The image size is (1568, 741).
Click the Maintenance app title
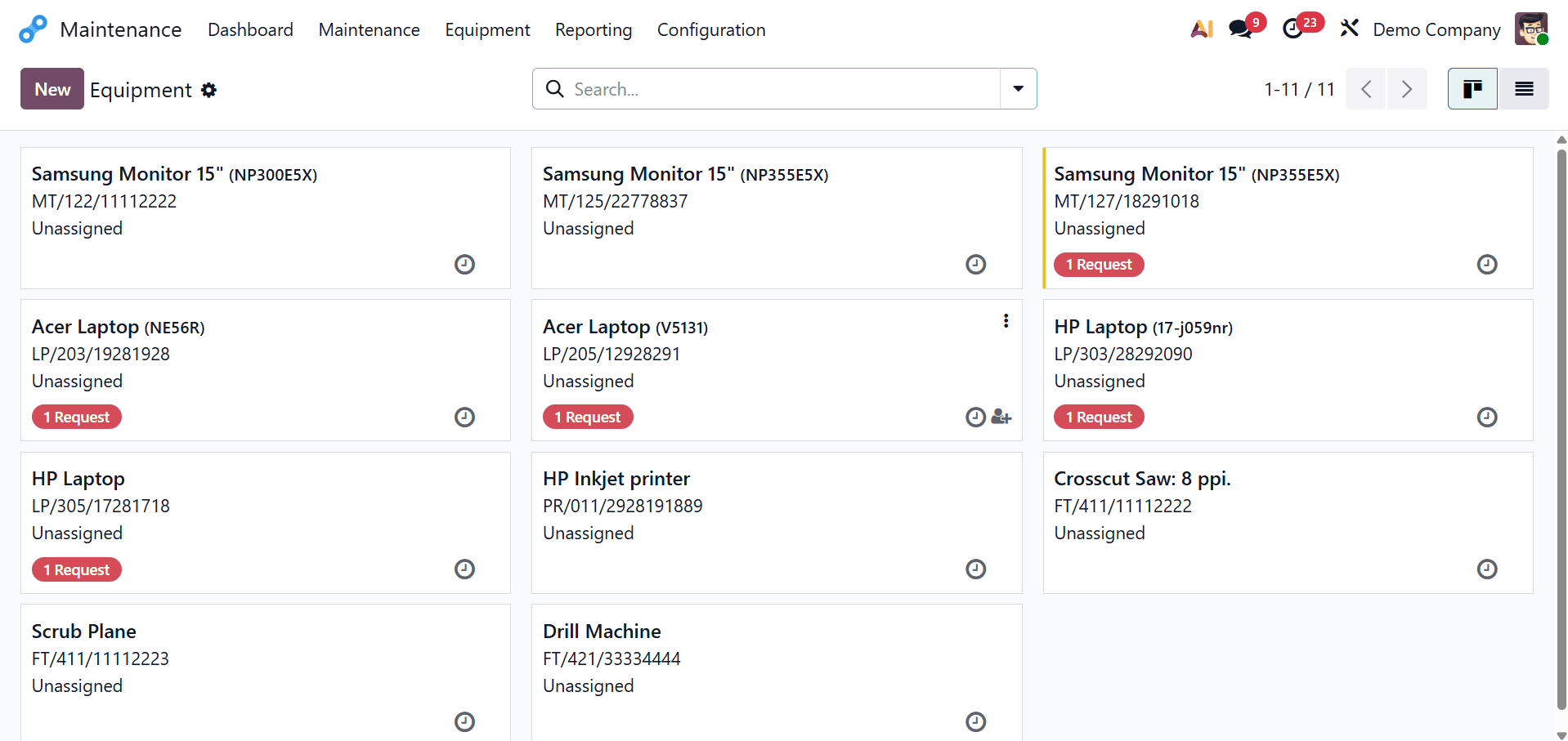(x=121, y=29)
